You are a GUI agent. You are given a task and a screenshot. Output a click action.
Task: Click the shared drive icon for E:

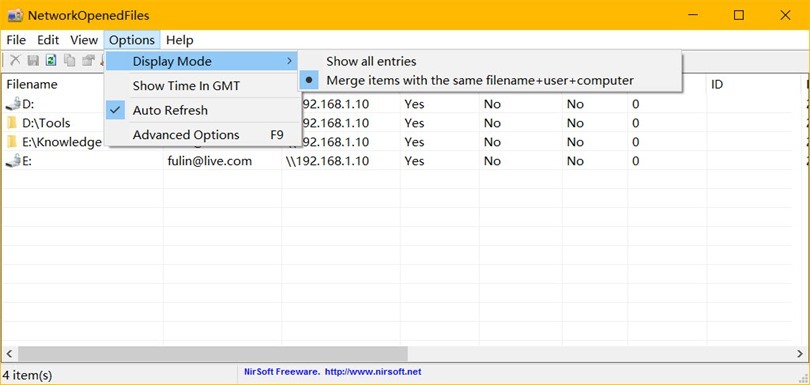point(13,161)
